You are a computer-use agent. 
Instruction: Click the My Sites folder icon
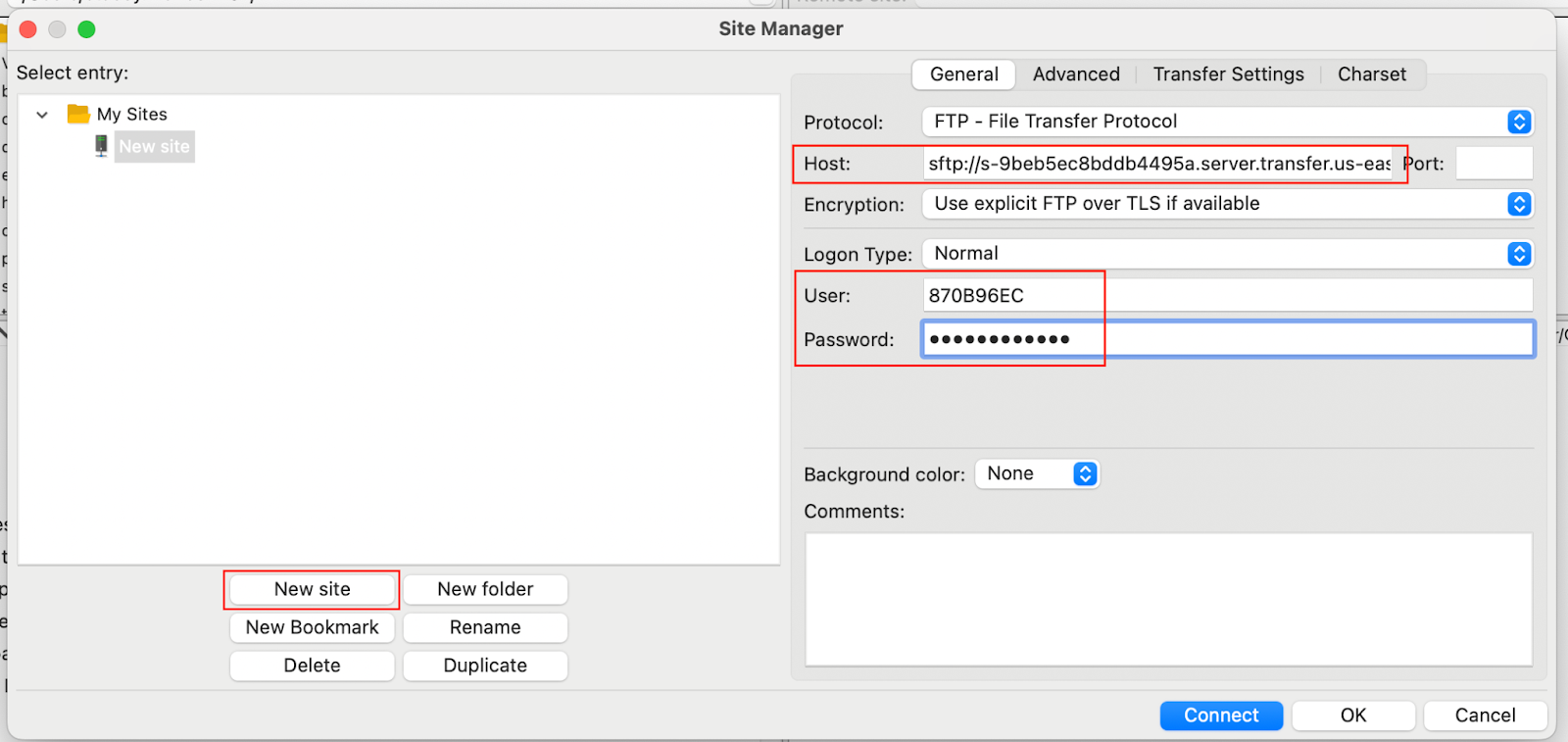pyautogui.click(x=78, y=114)
